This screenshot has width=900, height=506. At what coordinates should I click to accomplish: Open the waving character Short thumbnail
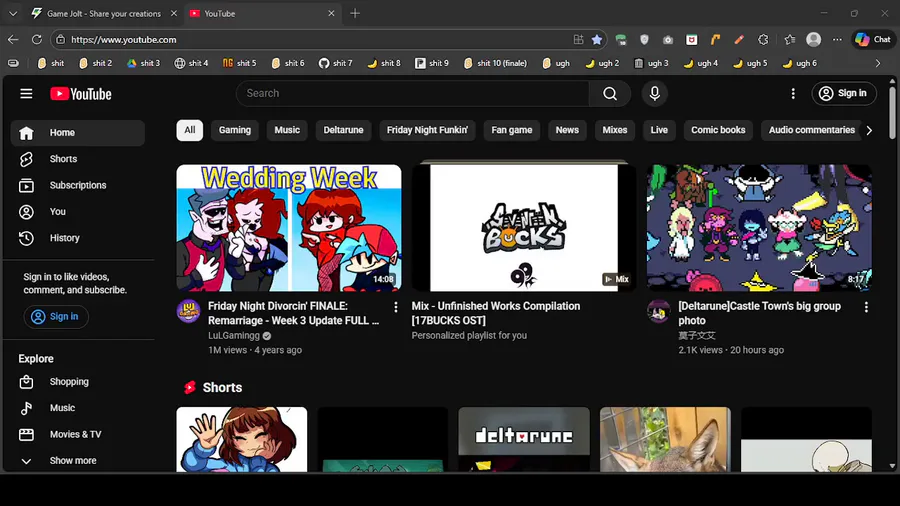pos(242,439)
